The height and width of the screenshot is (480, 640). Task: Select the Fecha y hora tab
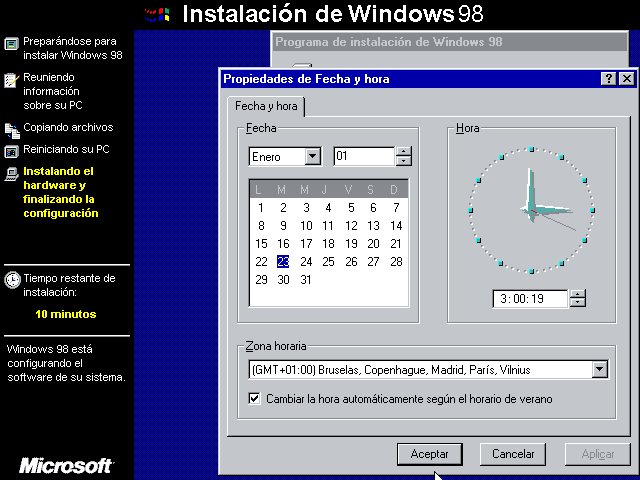266,106
